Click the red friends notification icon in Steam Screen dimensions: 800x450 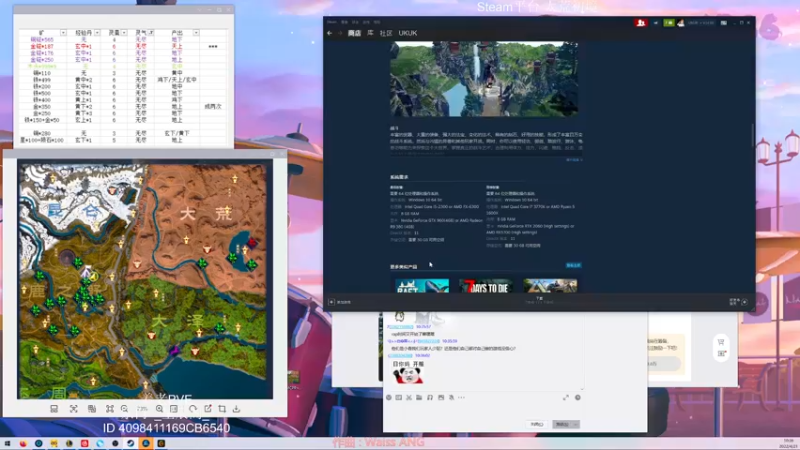[x=641, y=22]
